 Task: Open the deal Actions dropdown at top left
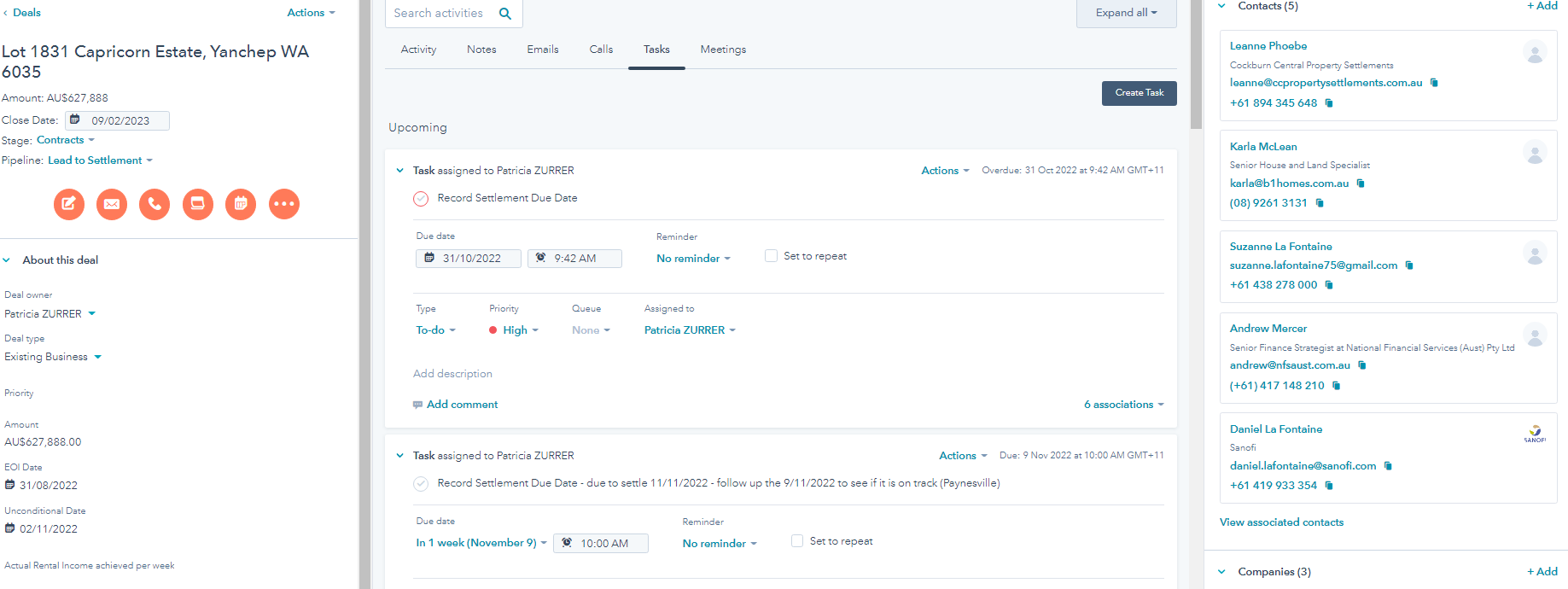tap(312, 13)
